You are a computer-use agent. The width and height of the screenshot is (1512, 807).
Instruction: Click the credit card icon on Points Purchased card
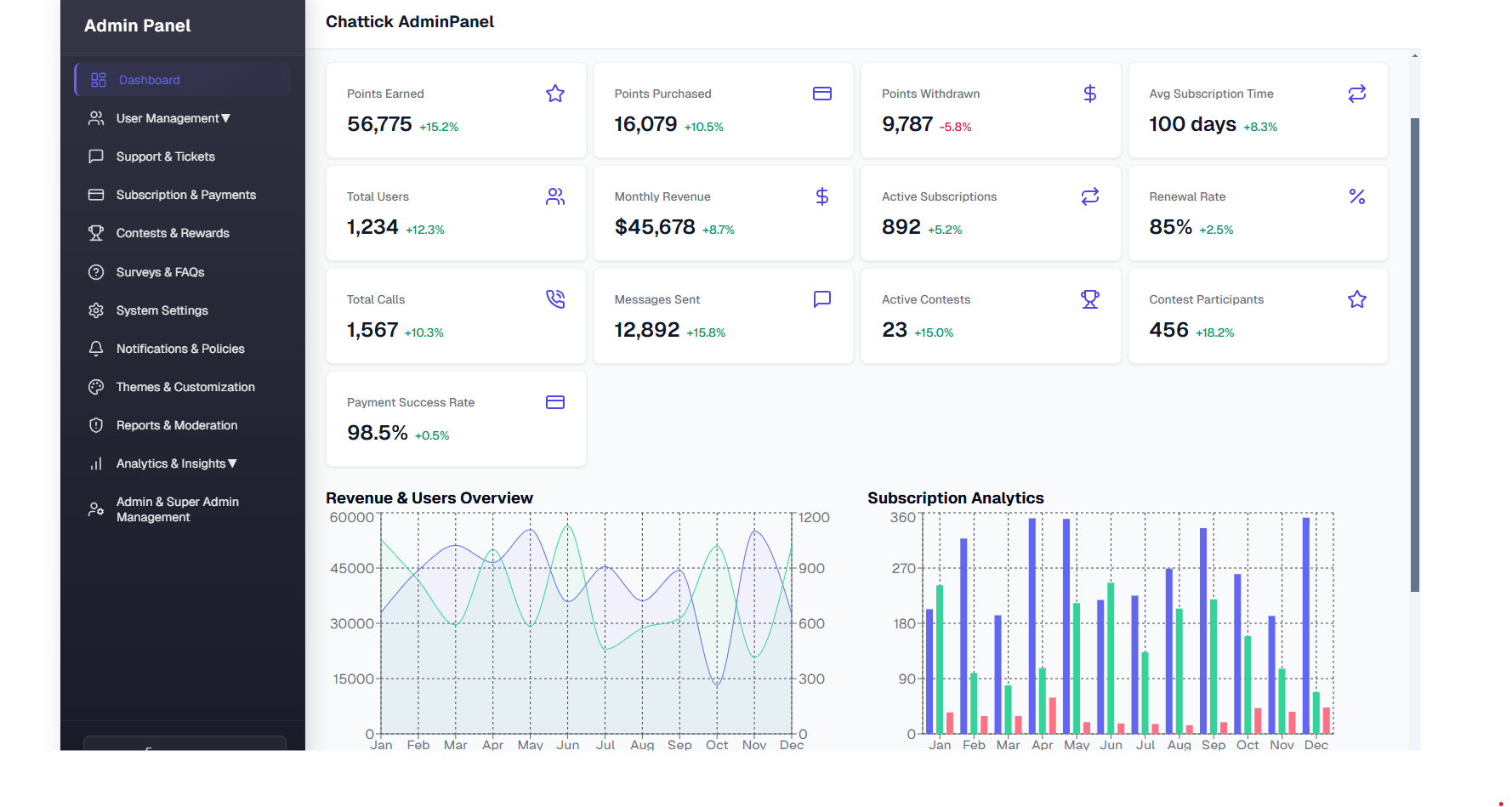click(822, 94)
